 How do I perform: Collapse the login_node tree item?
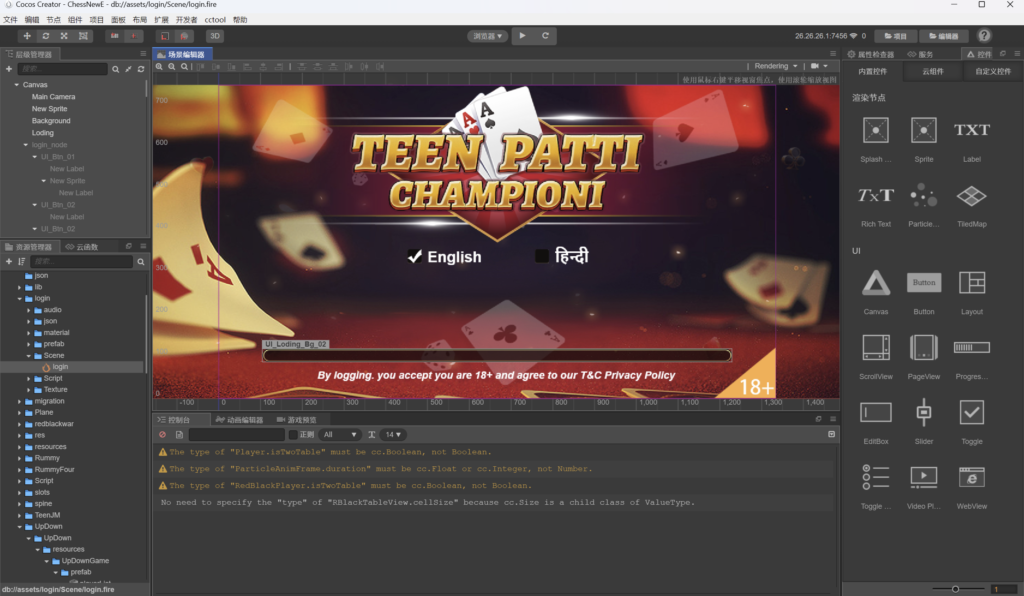click(25, 145)
